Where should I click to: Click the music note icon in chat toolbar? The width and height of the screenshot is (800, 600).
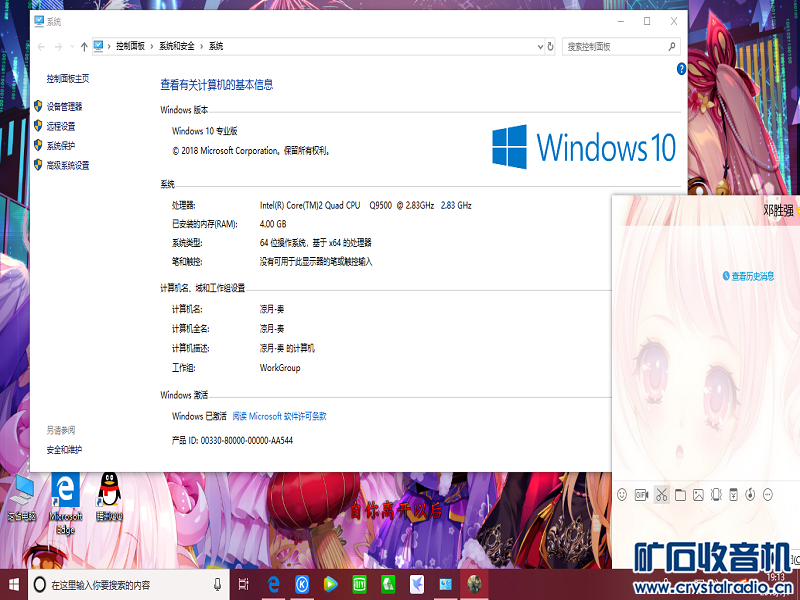click(750, 494)
